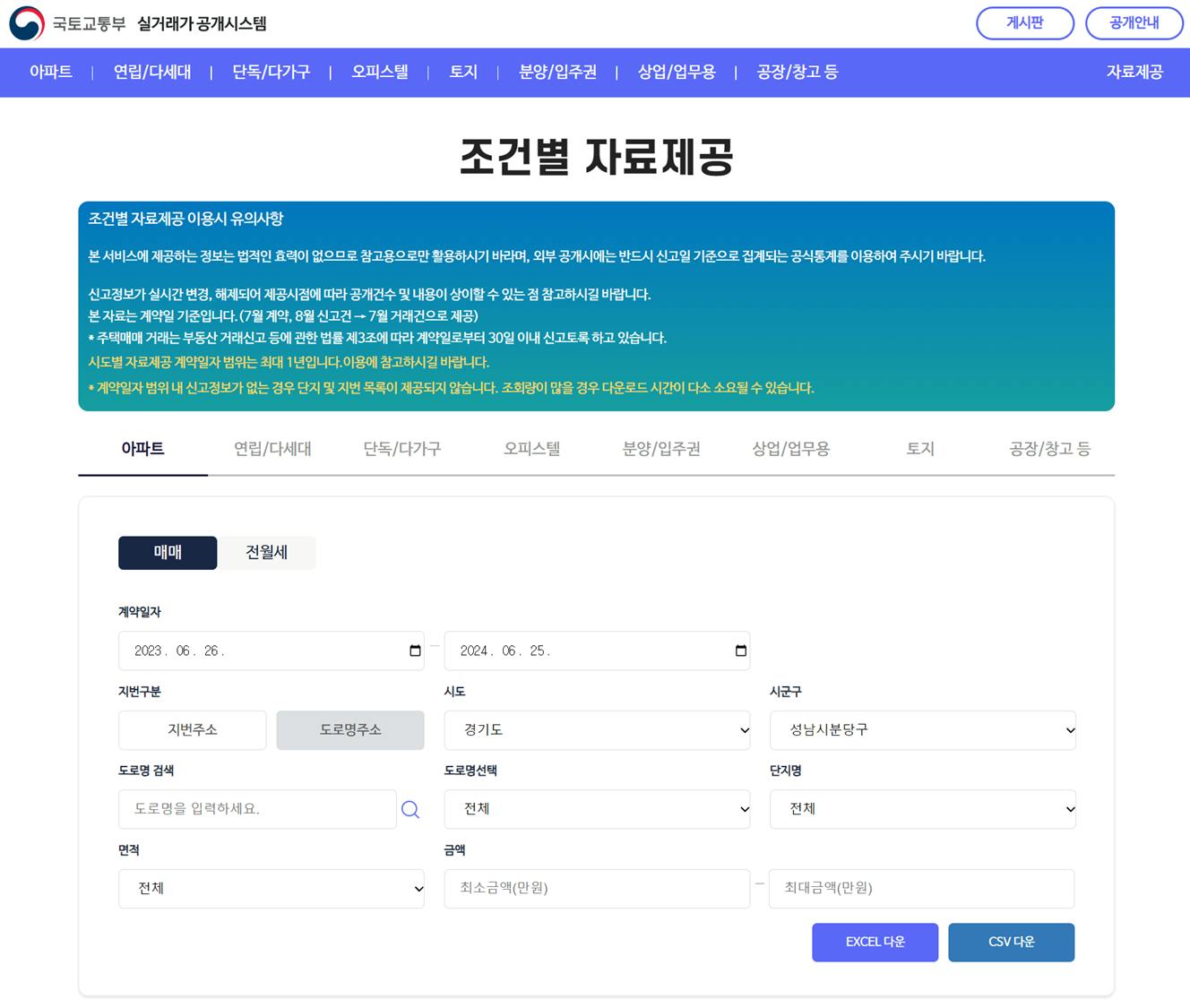Open 단독/다가구 in the top navigation bar

pyautogui.click(x=272, y=73)
